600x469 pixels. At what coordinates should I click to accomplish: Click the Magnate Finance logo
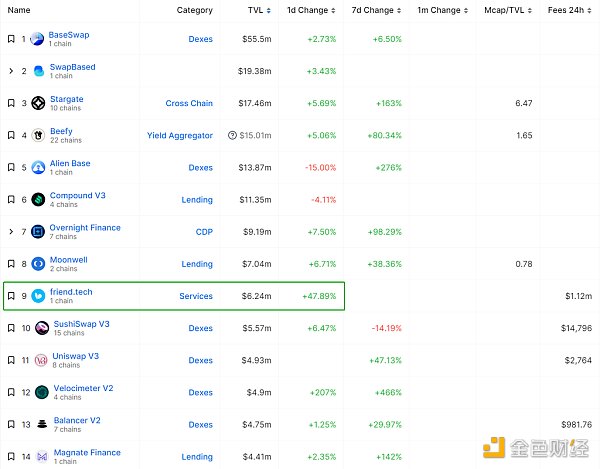42,456
